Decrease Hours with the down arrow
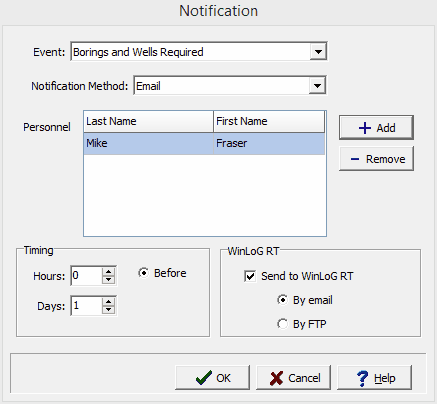The width and height of the screenshot is (437, 404). click(x=108, y=279)
